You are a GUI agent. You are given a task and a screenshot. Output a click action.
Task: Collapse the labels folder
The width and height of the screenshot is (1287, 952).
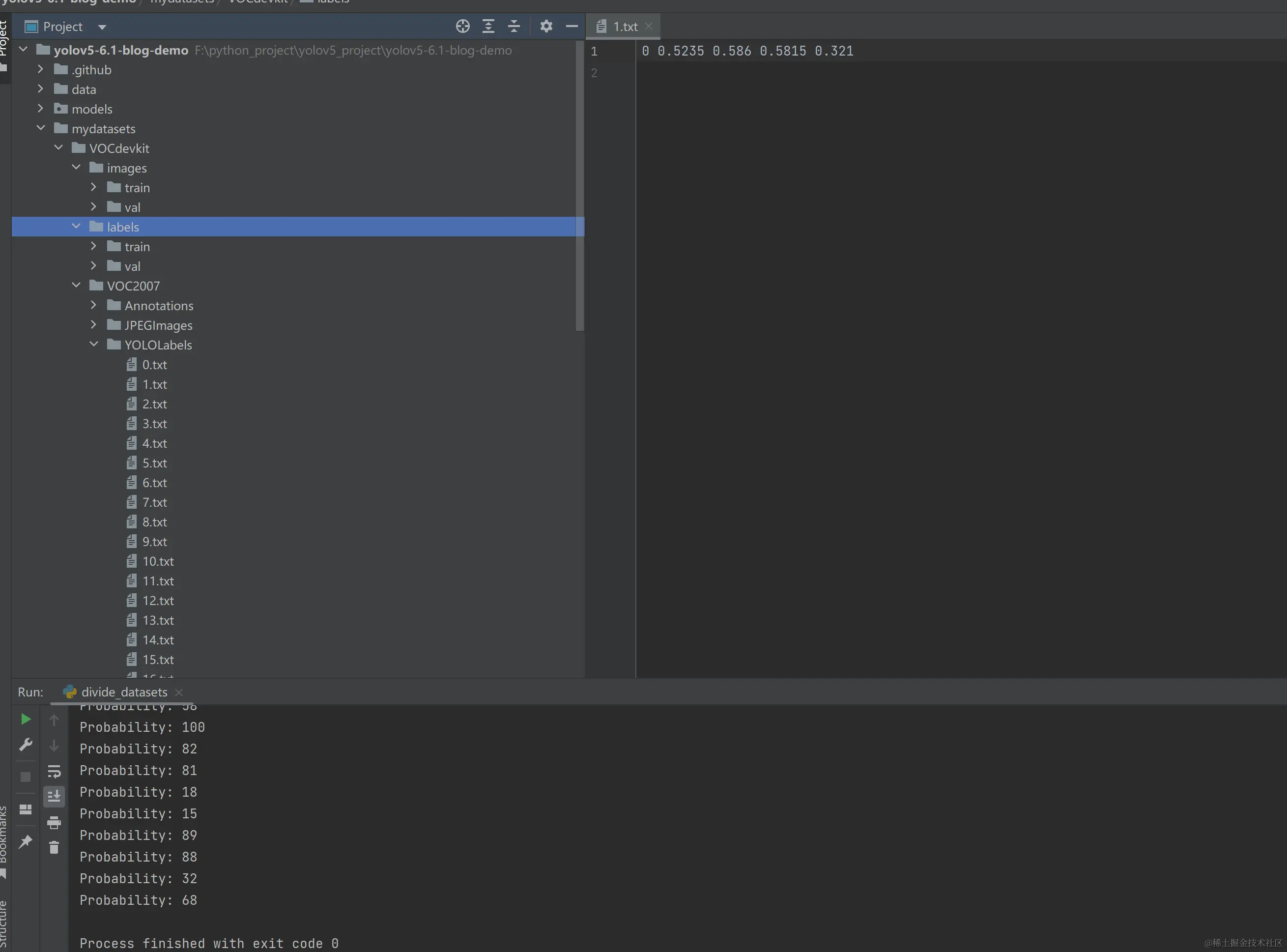pos(76,227)
